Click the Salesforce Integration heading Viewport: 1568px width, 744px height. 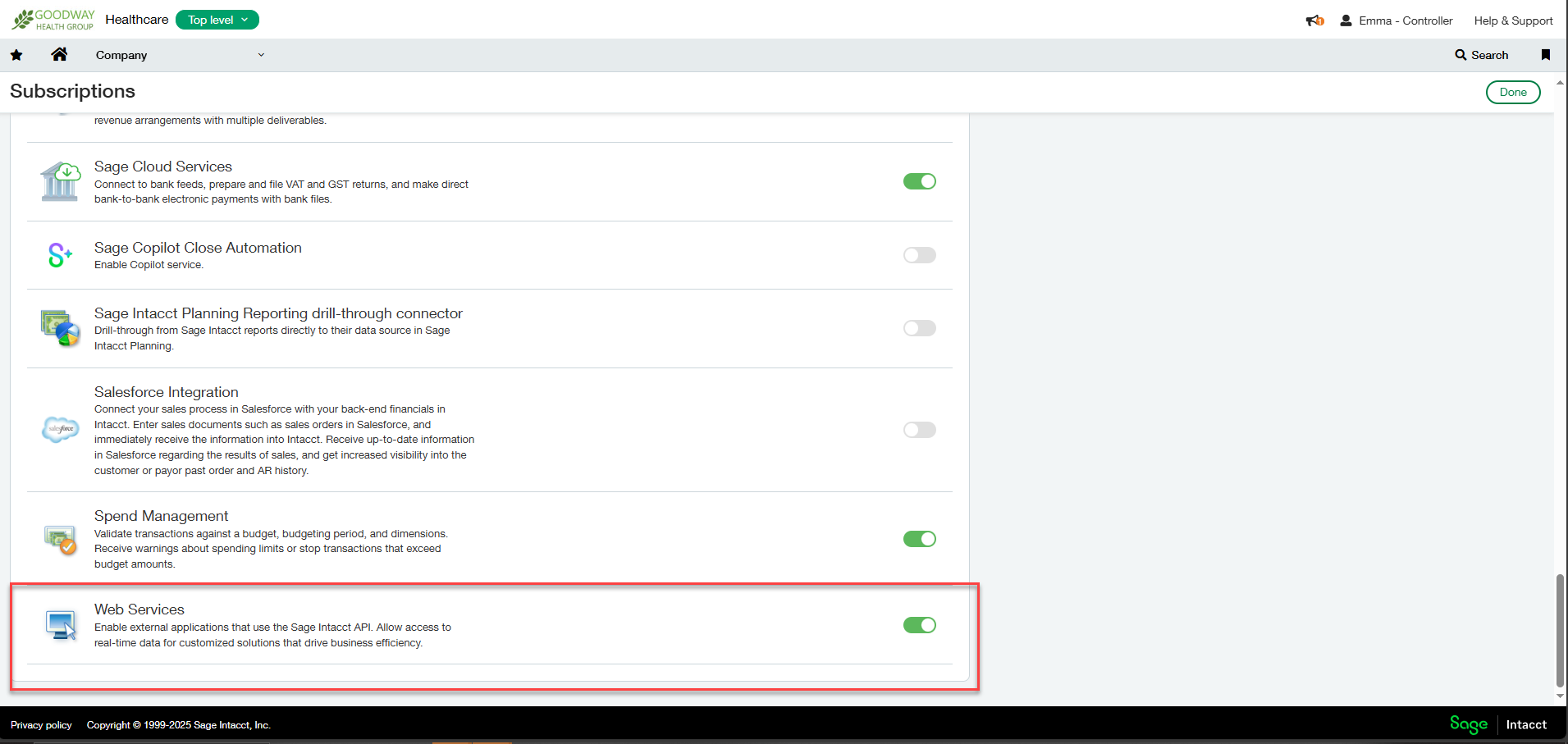click(167, 392)
